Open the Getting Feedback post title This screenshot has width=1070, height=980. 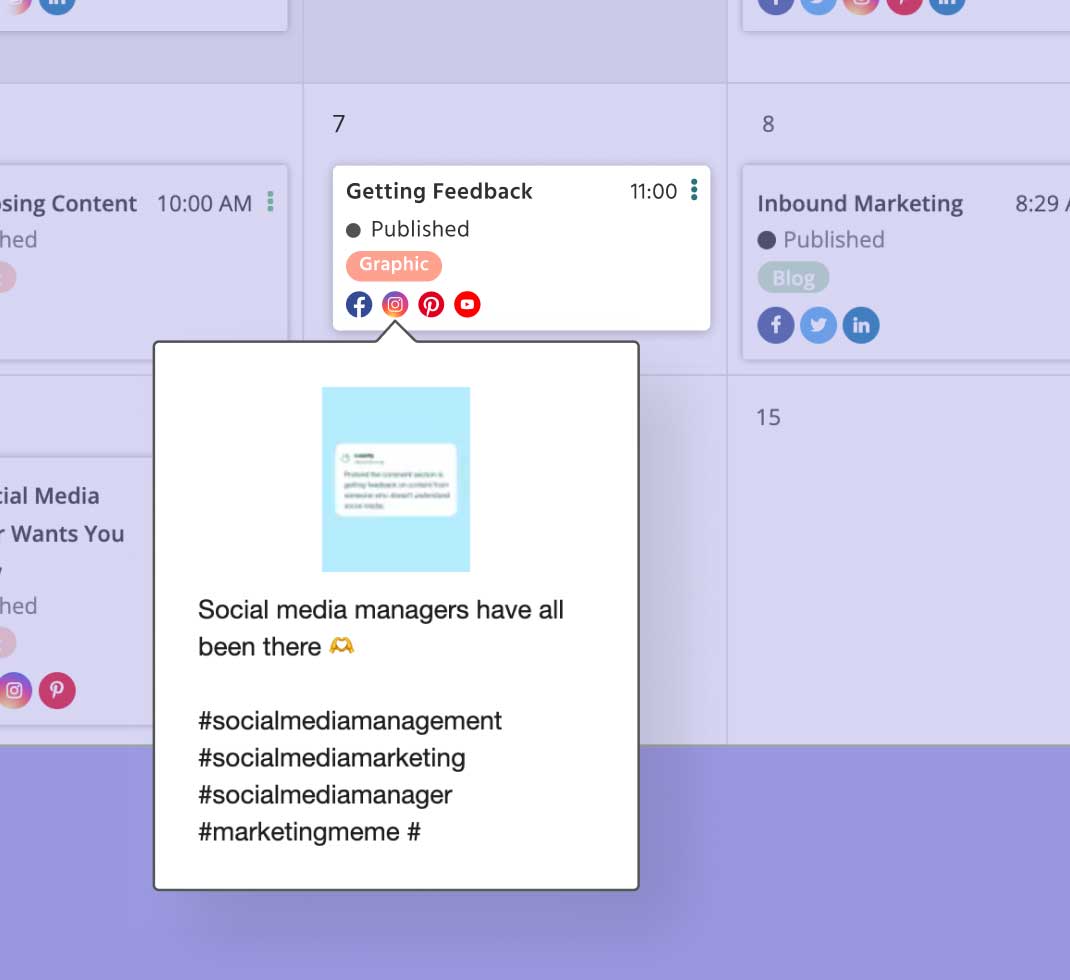pyautogui.click(x=439, y=191)
